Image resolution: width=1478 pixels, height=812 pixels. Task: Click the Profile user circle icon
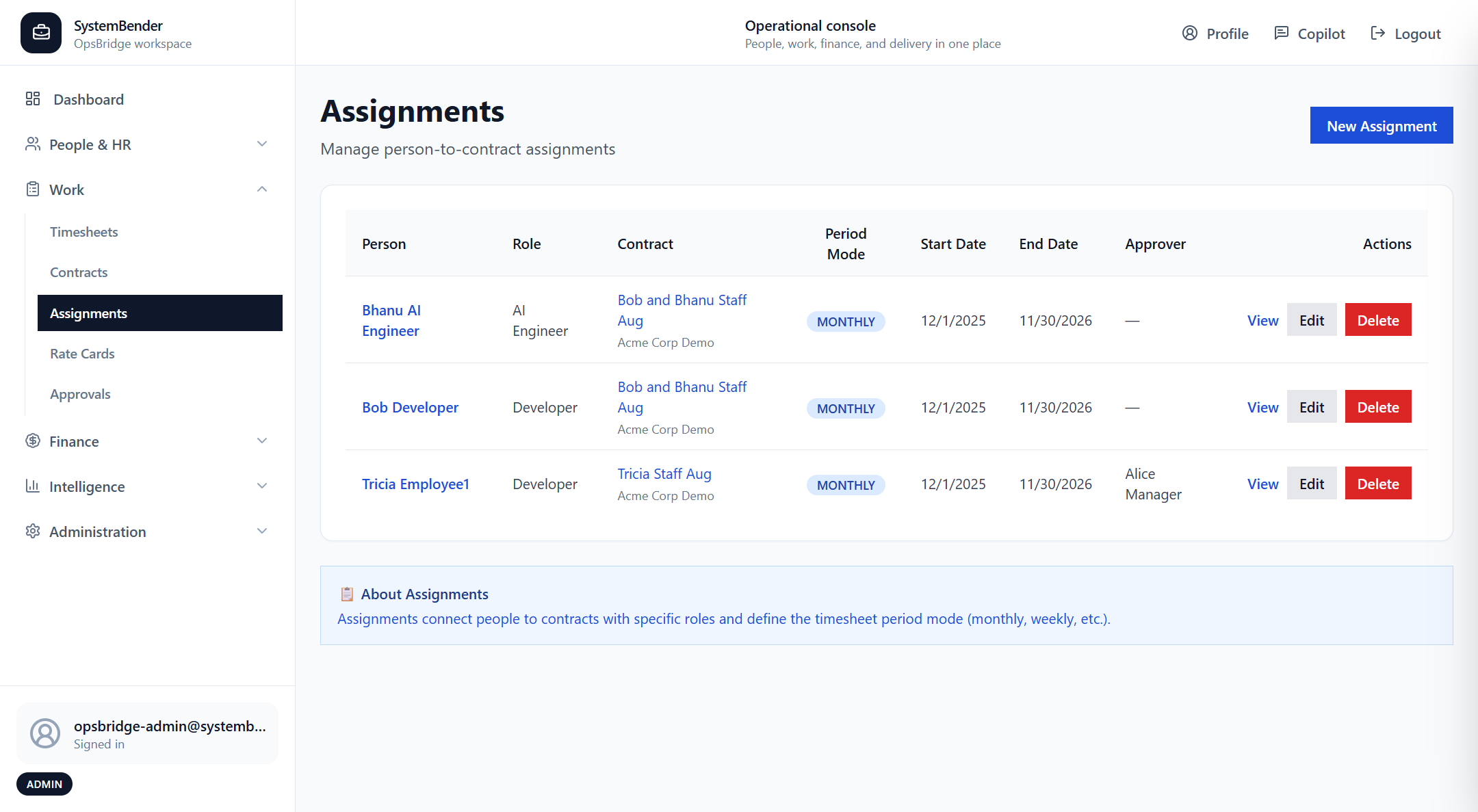pos(1190,34)
